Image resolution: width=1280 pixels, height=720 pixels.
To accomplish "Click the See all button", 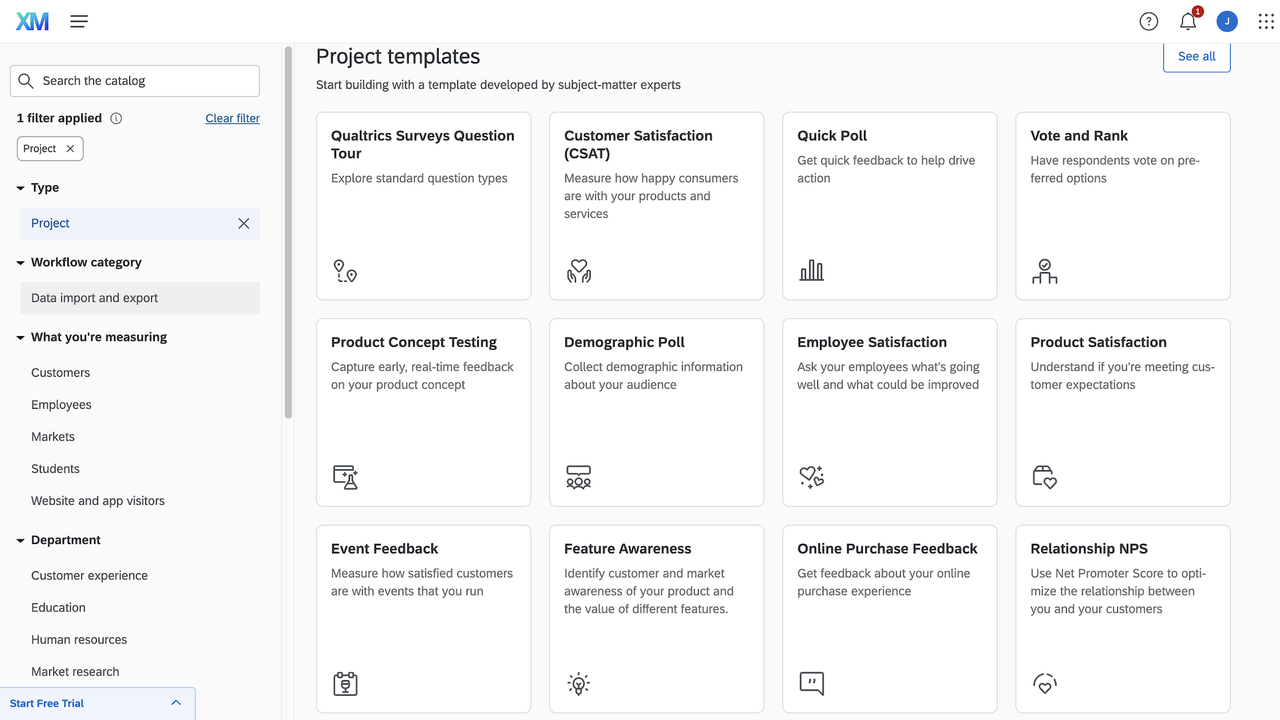I will (x=1196, y=56).
